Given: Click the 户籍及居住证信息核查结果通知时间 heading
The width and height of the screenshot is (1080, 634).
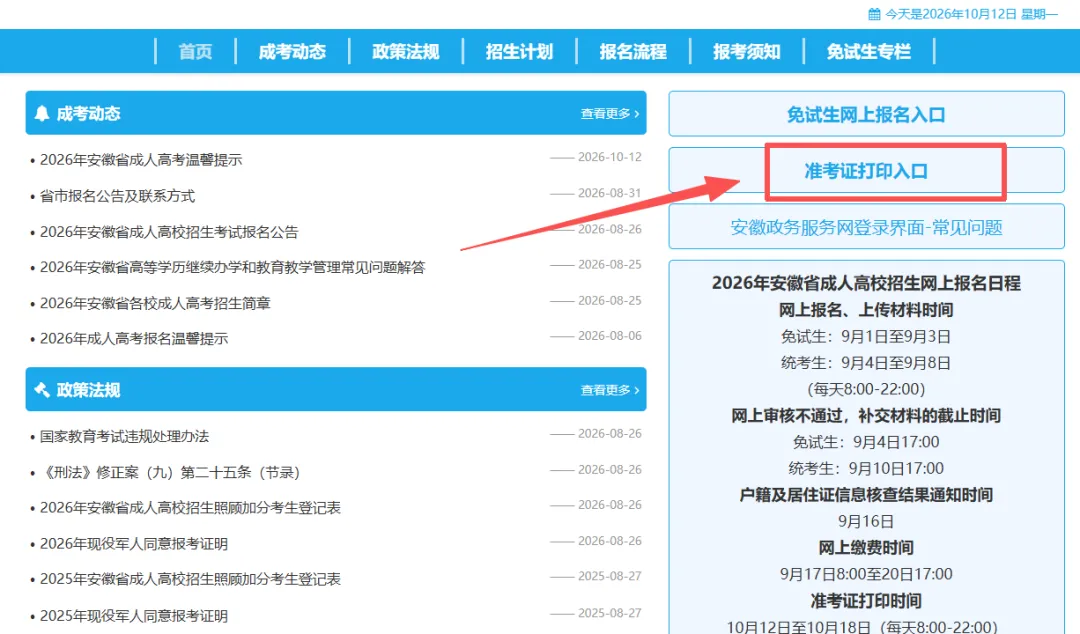Looking at the screenshot, I should click(x=866, y=495).
